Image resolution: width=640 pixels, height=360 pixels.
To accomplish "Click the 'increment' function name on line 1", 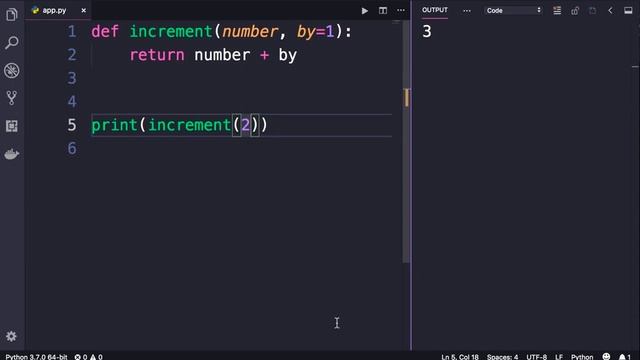I will click(x=171, y=31).
